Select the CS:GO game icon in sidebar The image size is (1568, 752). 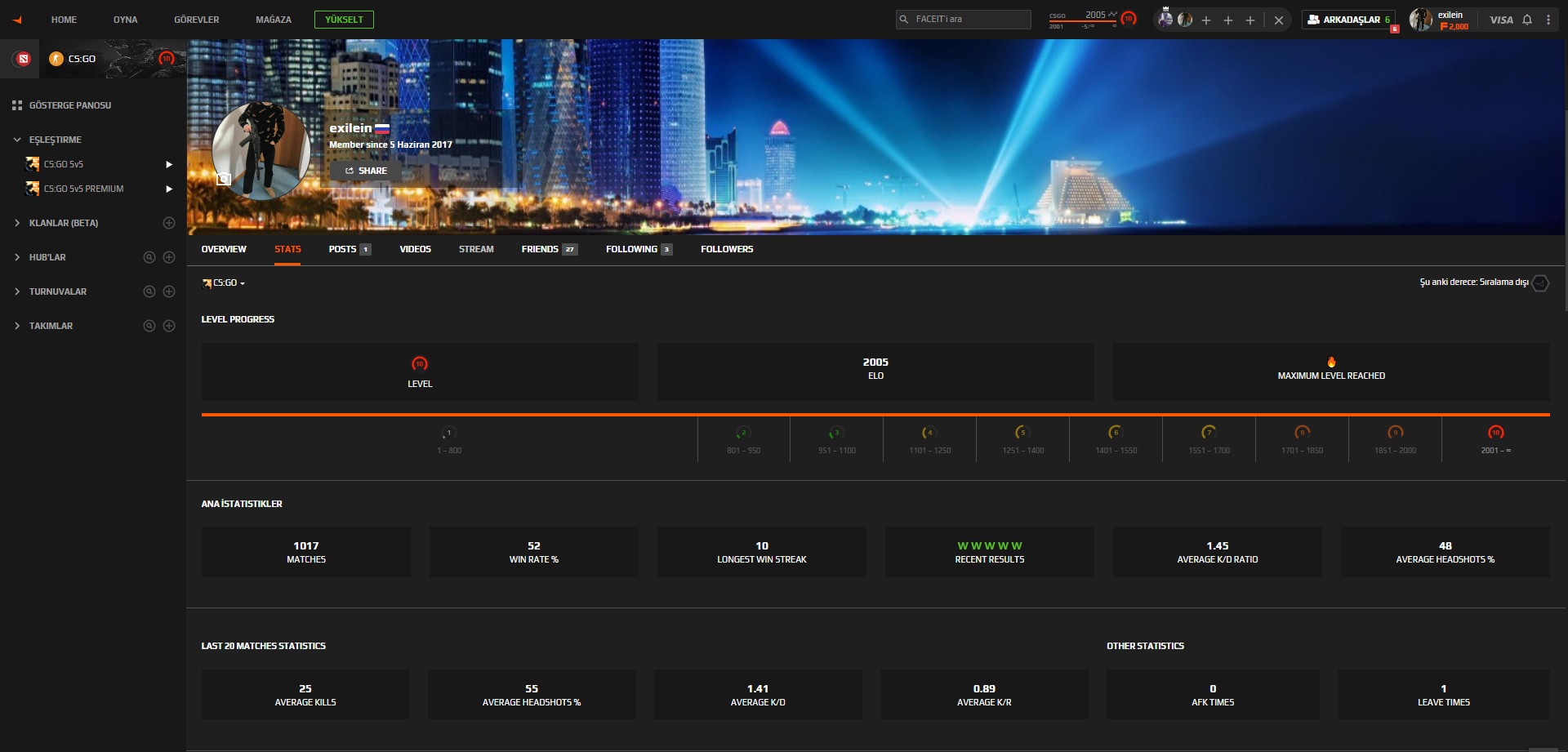(56, 59)
